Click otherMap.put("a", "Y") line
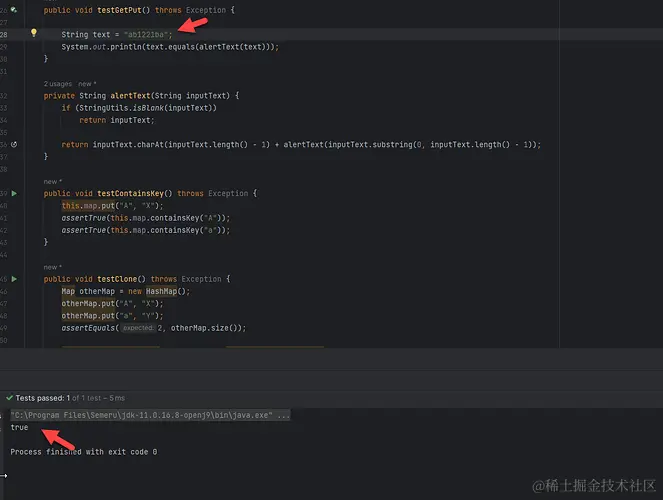The width and height of the screenshot is (663, 500). (x=112, y=316)
